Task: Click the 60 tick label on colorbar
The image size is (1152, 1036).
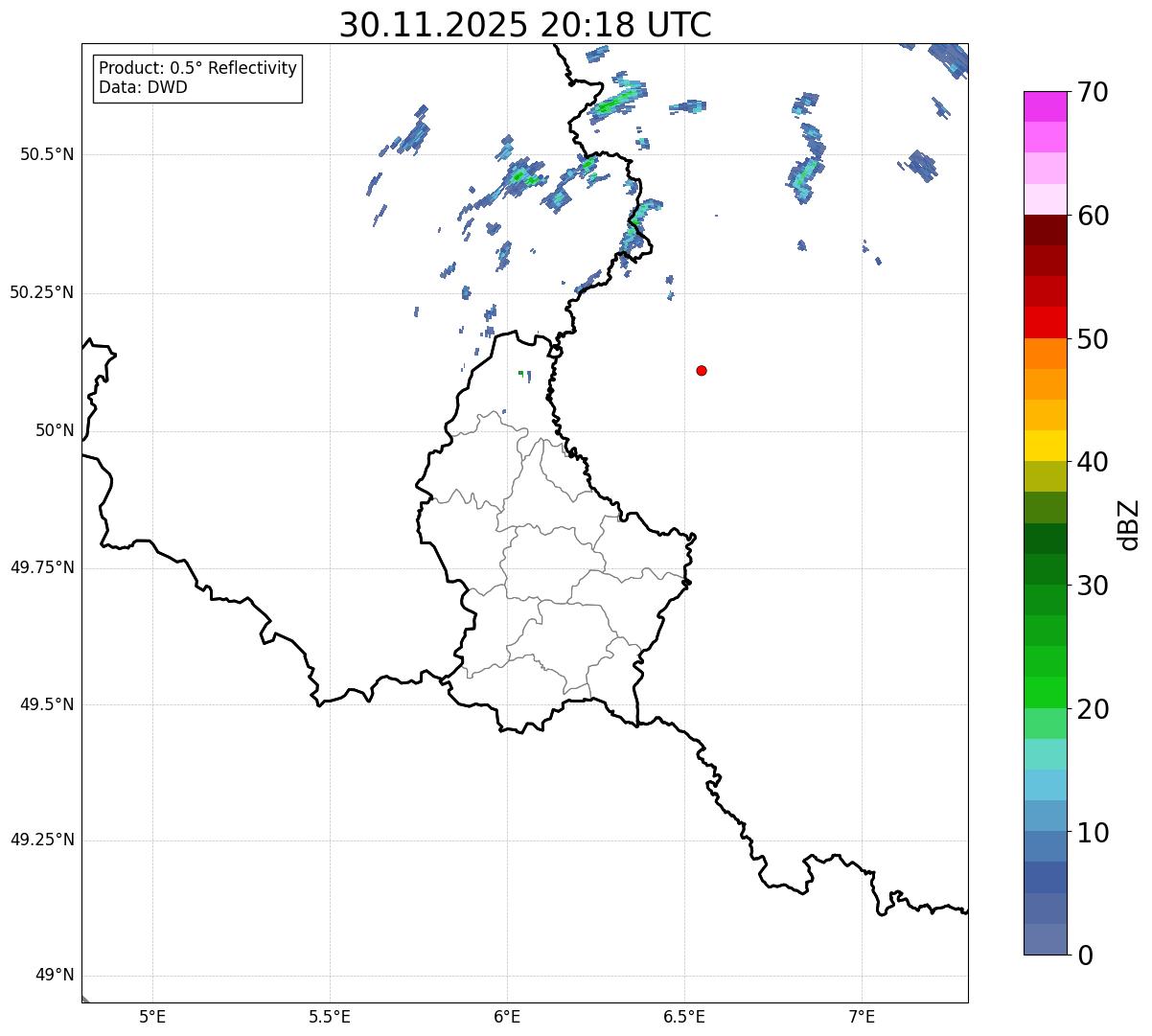Action: point(1093,217)
